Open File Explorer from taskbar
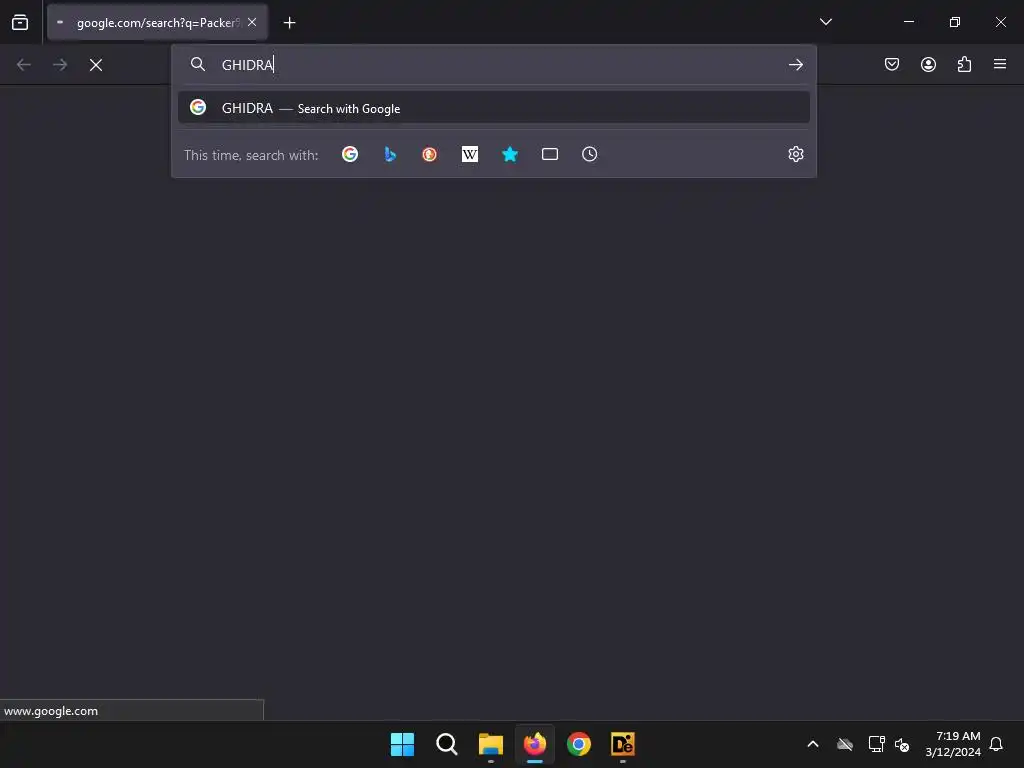The height and width of the screenshot is (768, 1024). pyautogui.click(x=490, y=744)
